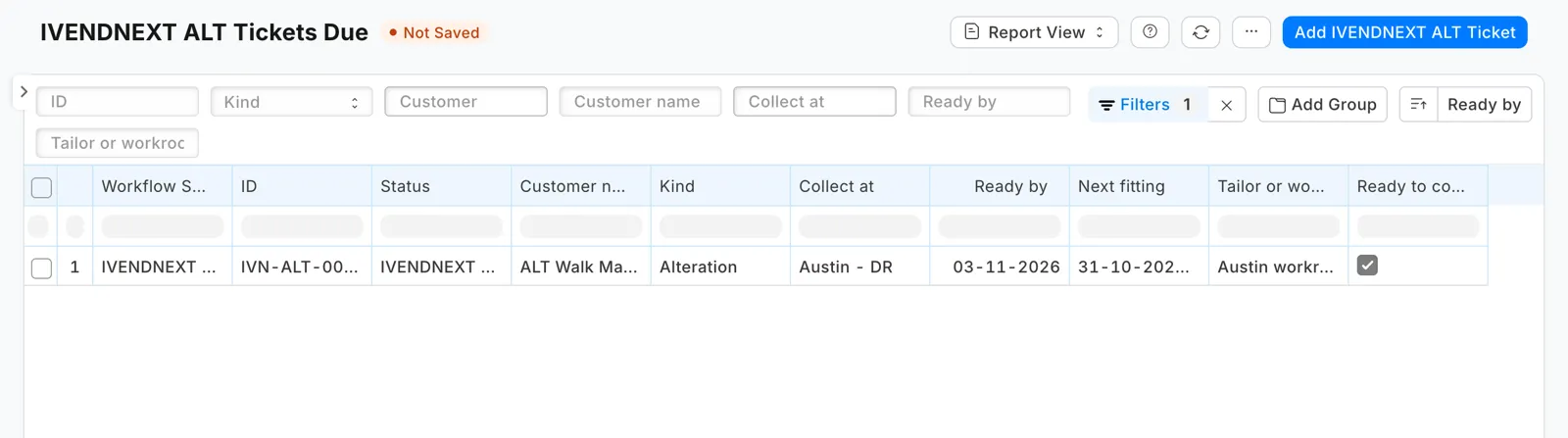Focus the Customer filter field

(x=465, y=102)
